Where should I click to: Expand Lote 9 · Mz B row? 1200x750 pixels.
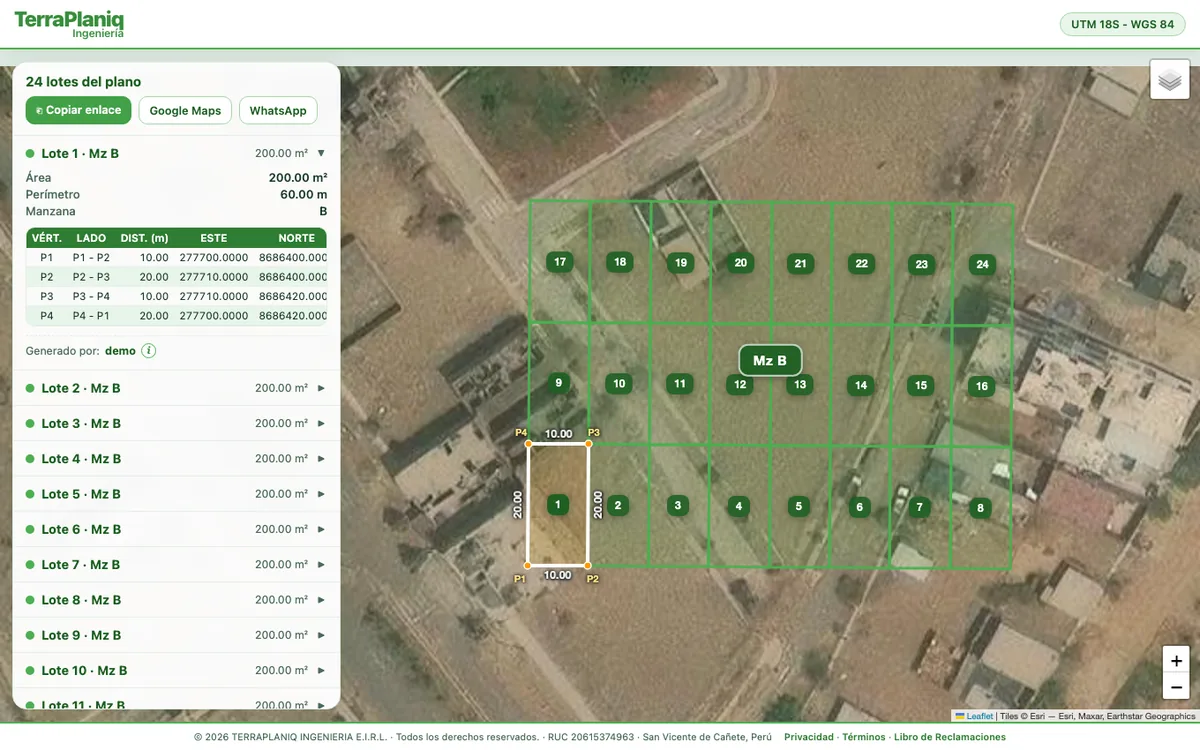176,635
